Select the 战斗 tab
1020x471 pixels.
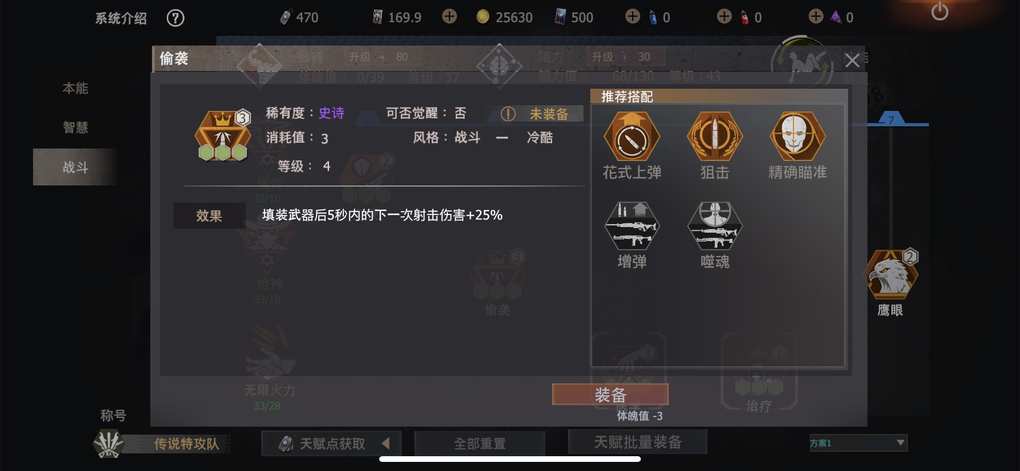pos(75,167)
